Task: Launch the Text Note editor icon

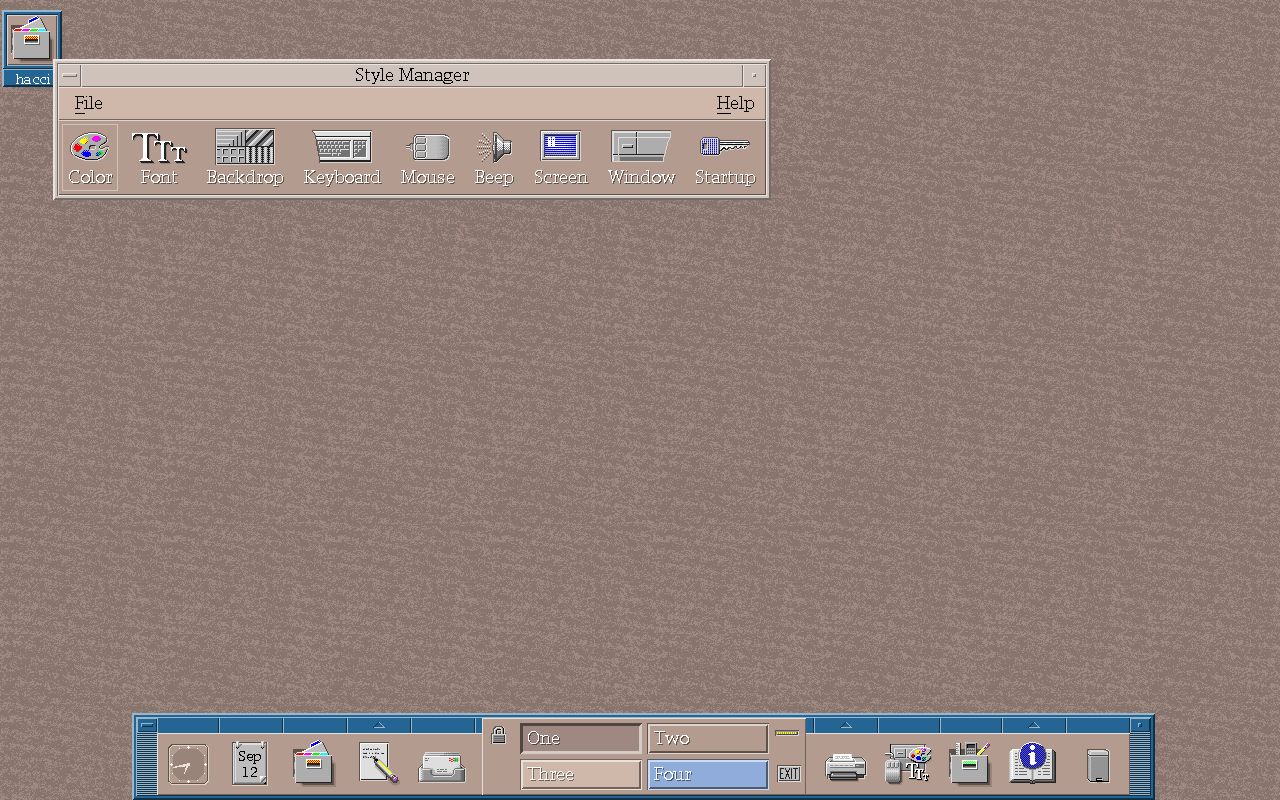Action: tap(378, 763)
